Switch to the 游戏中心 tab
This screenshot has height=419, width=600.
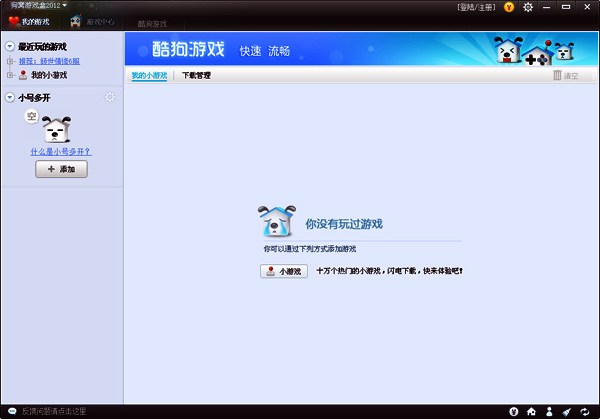coord(92,22)
